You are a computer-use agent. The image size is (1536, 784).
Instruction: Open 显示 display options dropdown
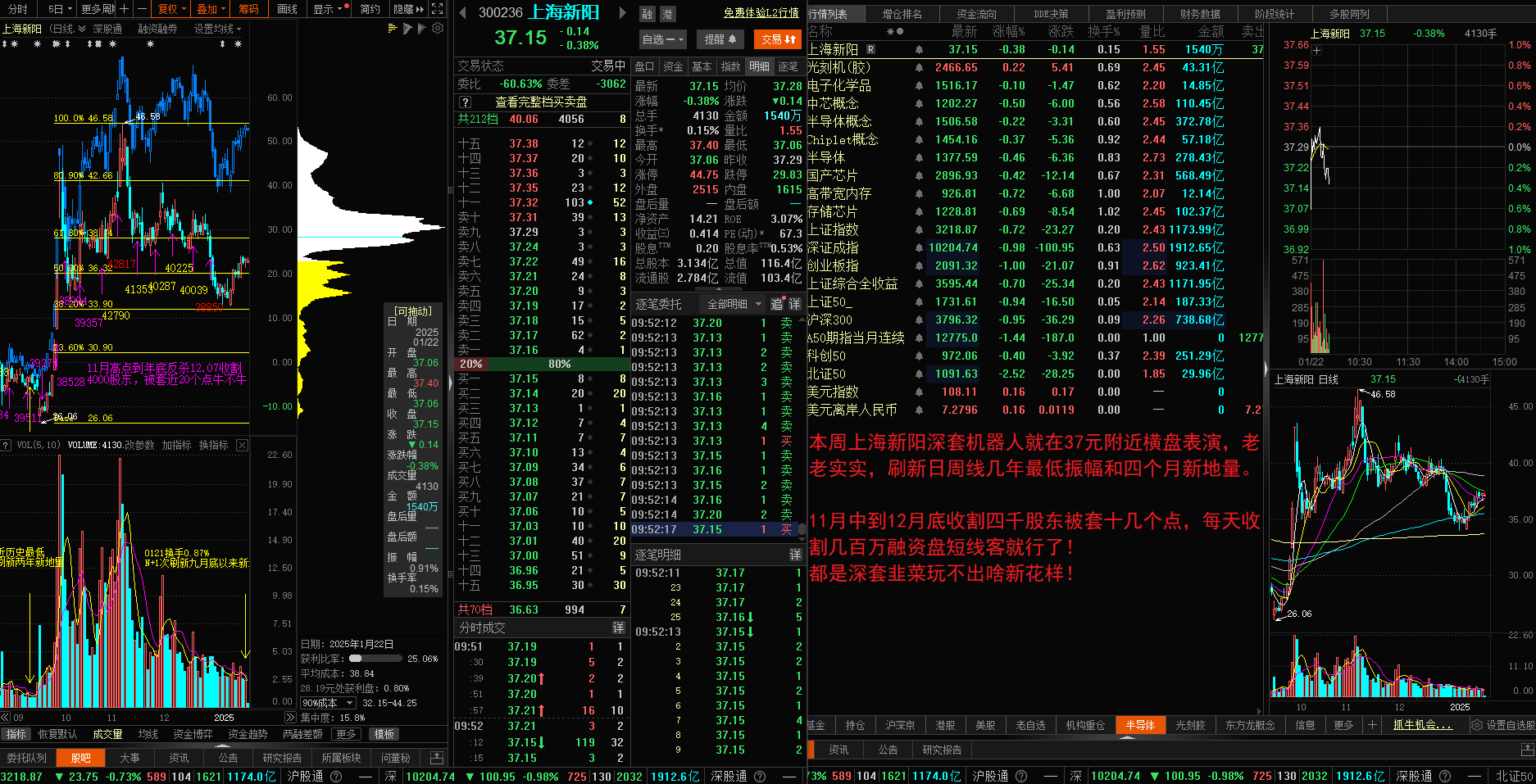(329, 9)
